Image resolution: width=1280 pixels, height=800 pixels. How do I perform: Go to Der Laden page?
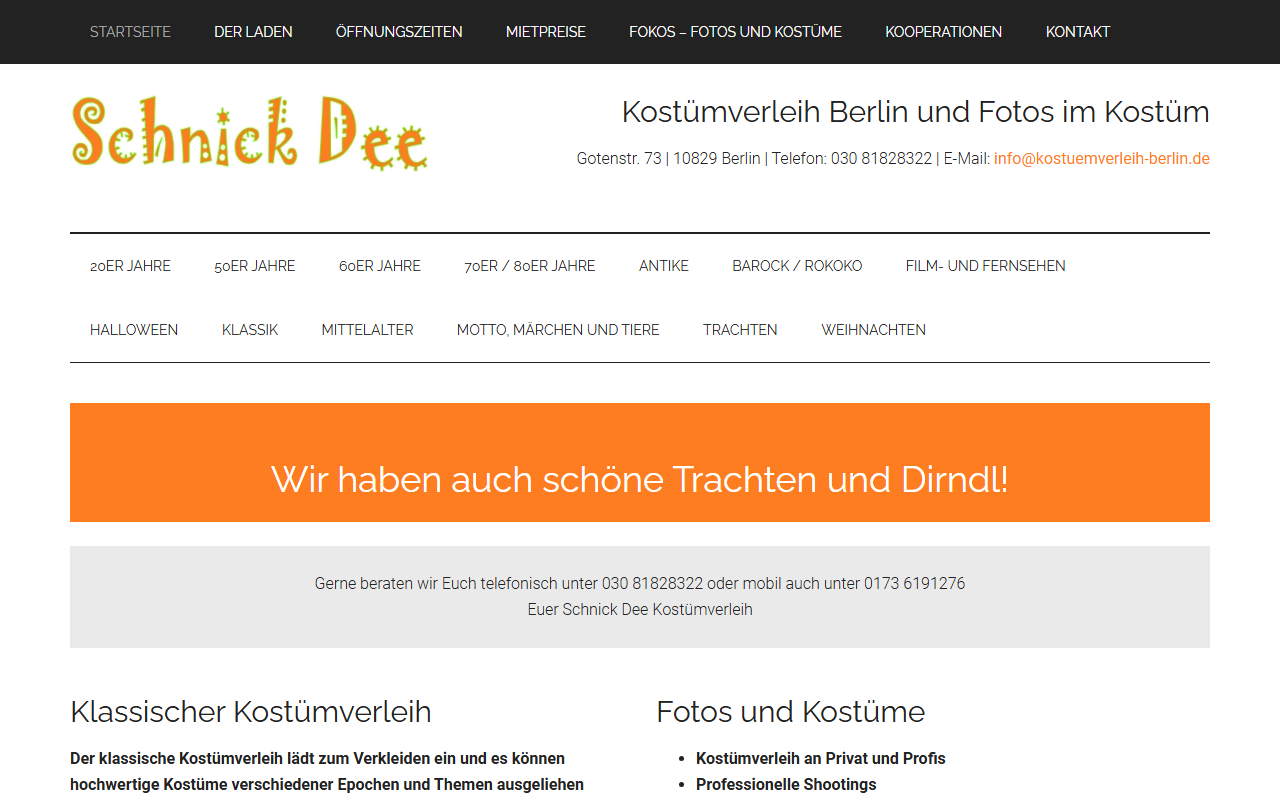(x=253, y=32)
